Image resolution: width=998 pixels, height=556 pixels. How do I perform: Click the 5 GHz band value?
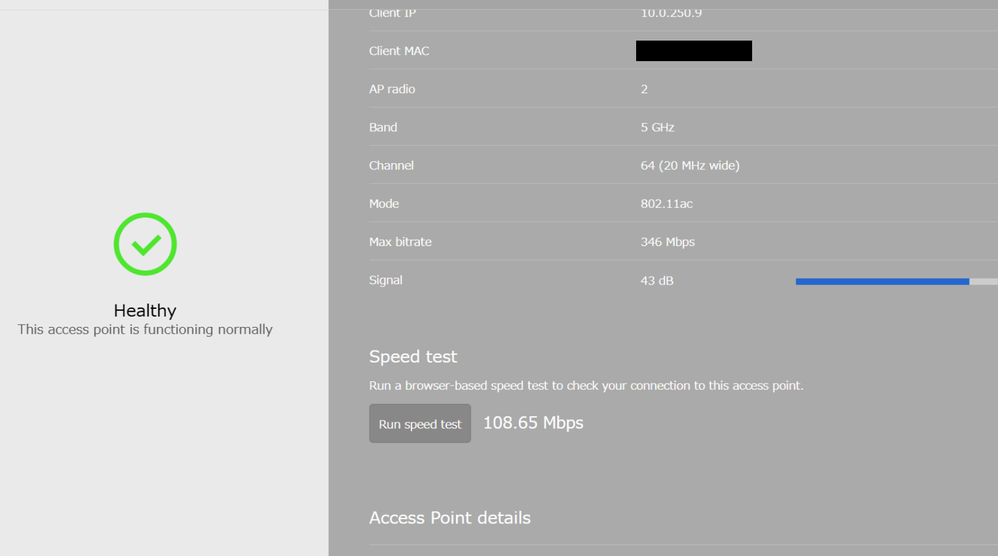click(657, 128)
